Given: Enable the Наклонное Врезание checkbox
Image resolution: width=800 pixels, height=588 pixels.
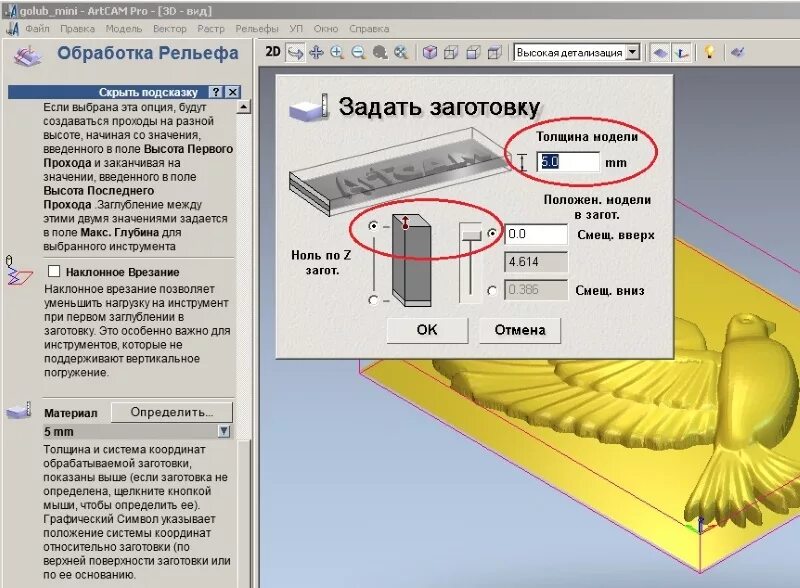Looking at the screenshot, I should [54, 271].
